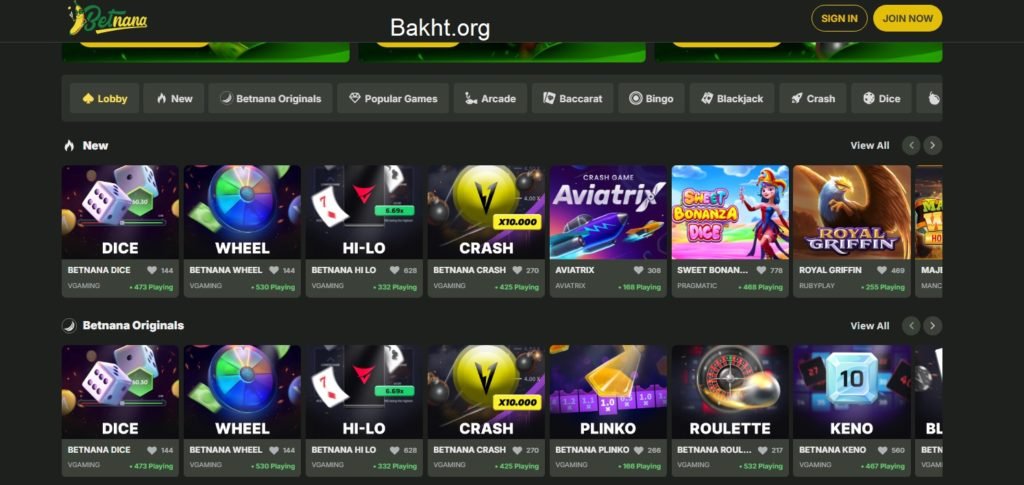Image resolution: width=1024 pixels, height=485 pixels.
Task: Favorite Betnana Hi Lo in Originals row
Action: tap(394, 450)
